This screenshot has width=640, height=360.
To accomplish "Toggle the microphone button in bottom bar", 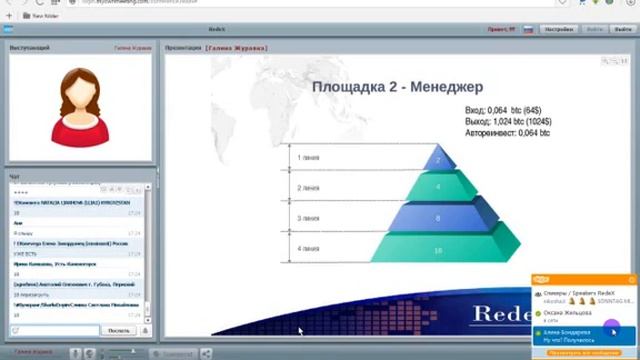I will click(x=75, y=353).
